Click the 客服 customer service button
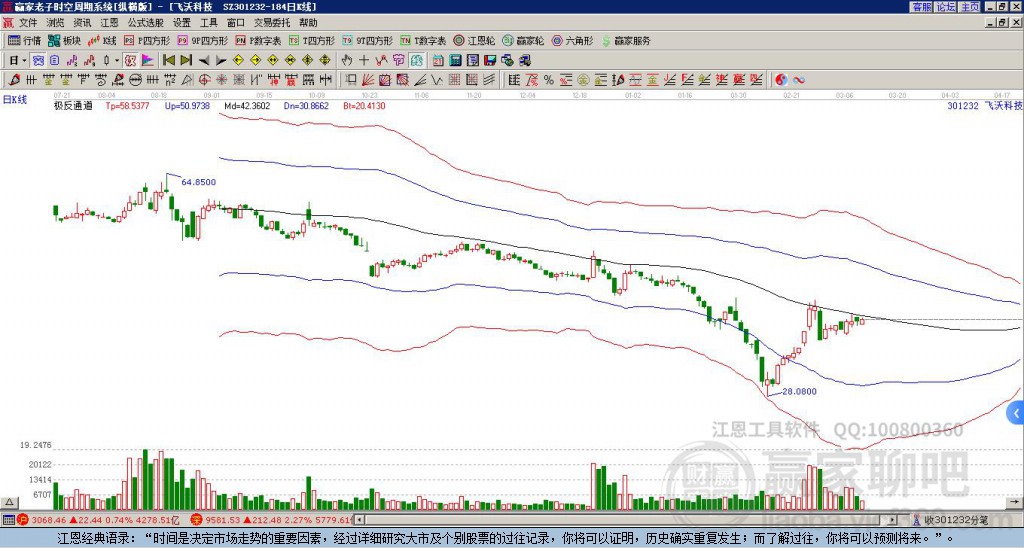Screen dimensions: 1024x548 [x=921, y=7]
